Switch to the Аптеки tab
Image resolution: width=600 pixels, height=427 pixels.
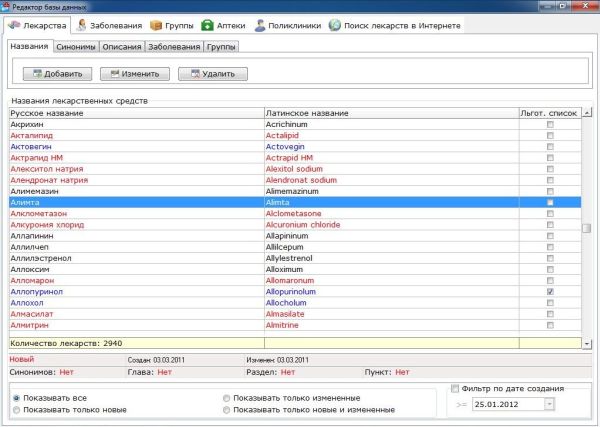(x=223, y=26)
